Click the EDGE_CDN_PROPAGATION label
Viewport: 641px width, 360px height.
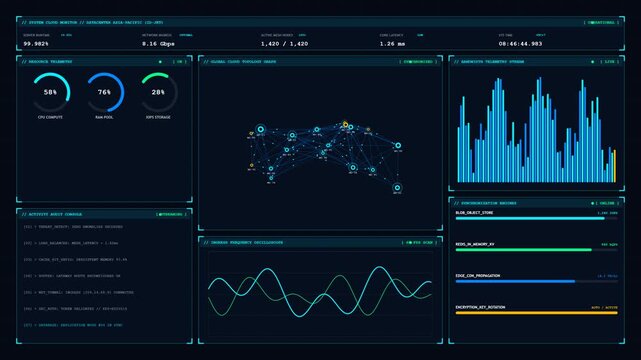478,276
